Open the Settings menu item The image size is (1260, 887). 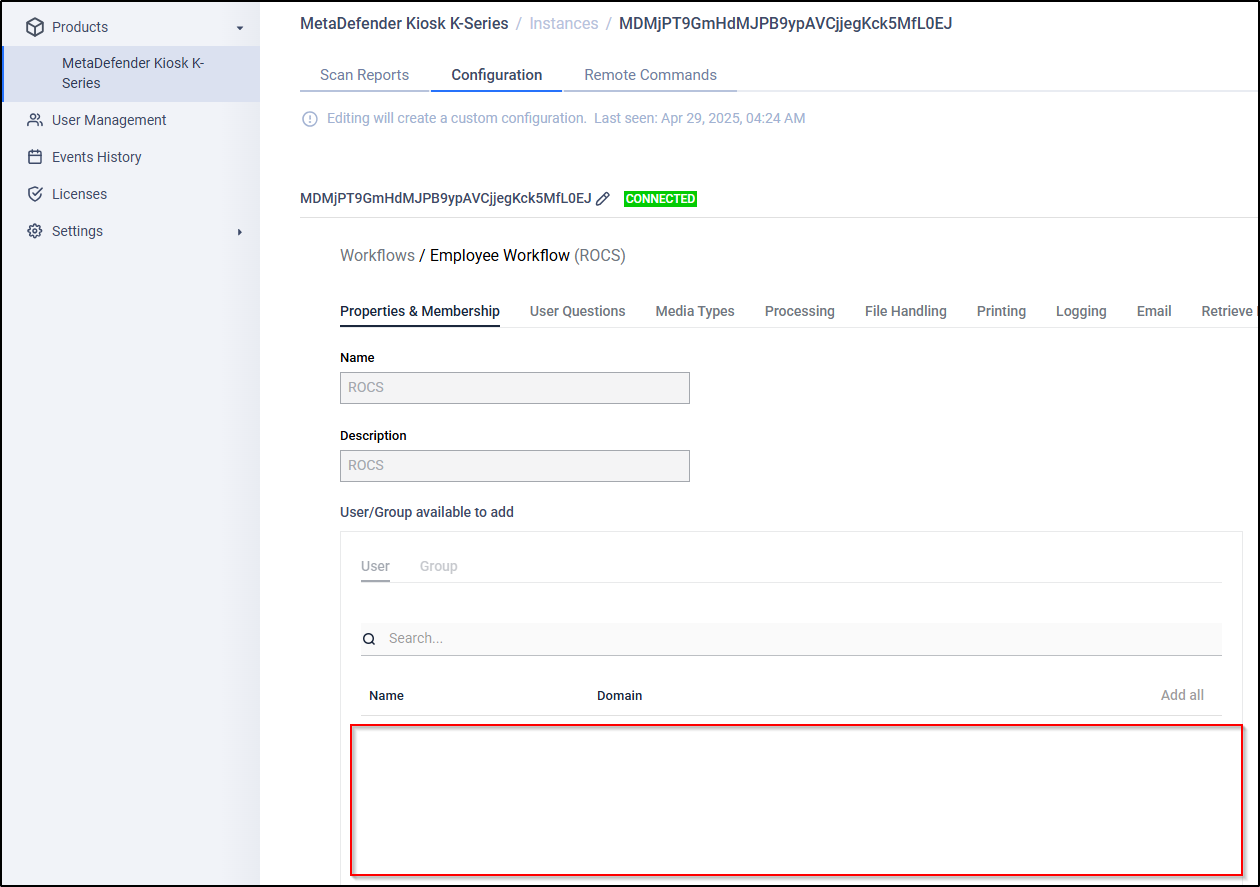[77, 231]
